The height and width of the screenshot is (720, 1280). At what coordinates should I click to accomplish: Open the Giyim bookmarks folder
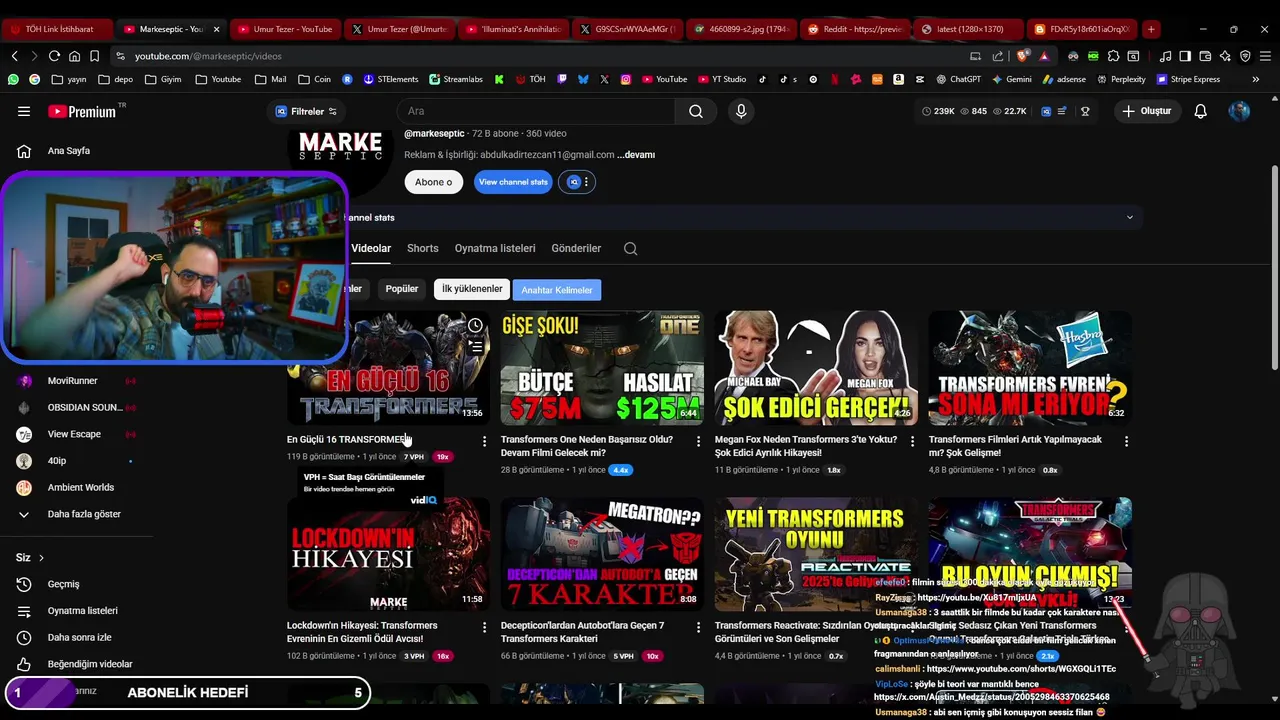(x=164, y=79)
